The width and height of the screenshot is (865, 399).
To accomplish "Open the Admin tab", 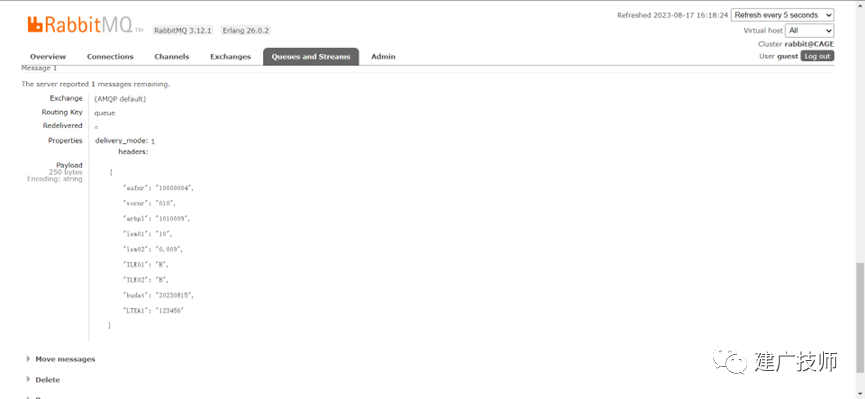I will click(x=383, y=56).
